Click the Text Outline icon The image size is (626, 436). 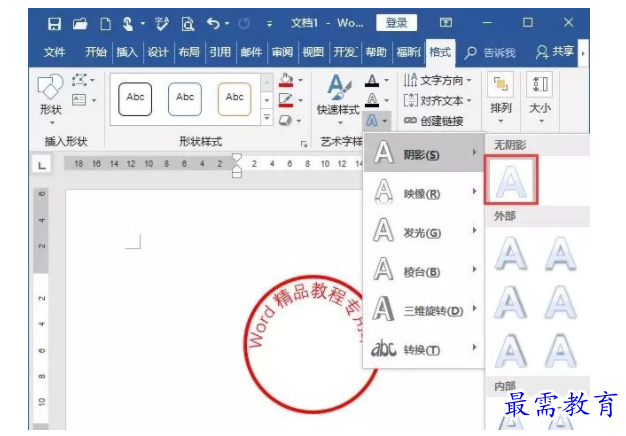point(372,100)
